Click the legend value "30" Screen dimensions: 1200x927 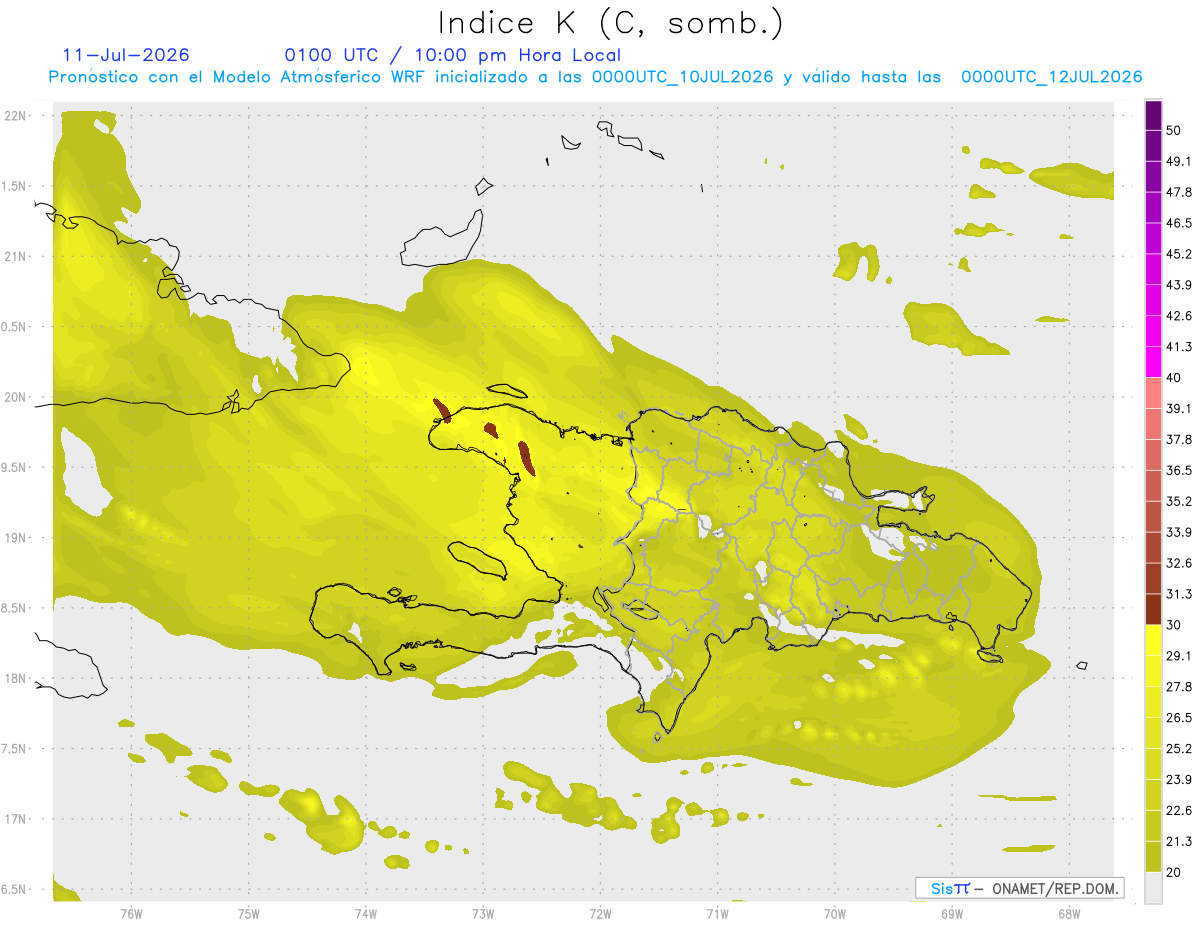(x=1174, y=625)
